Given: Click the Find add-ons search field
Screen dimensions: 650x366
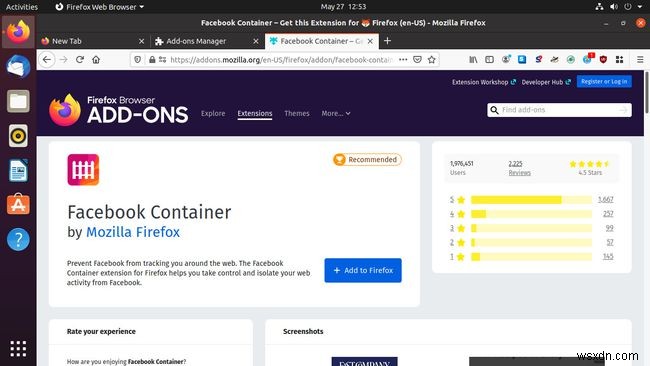Looking at the screenshot, I should (559, 110).
